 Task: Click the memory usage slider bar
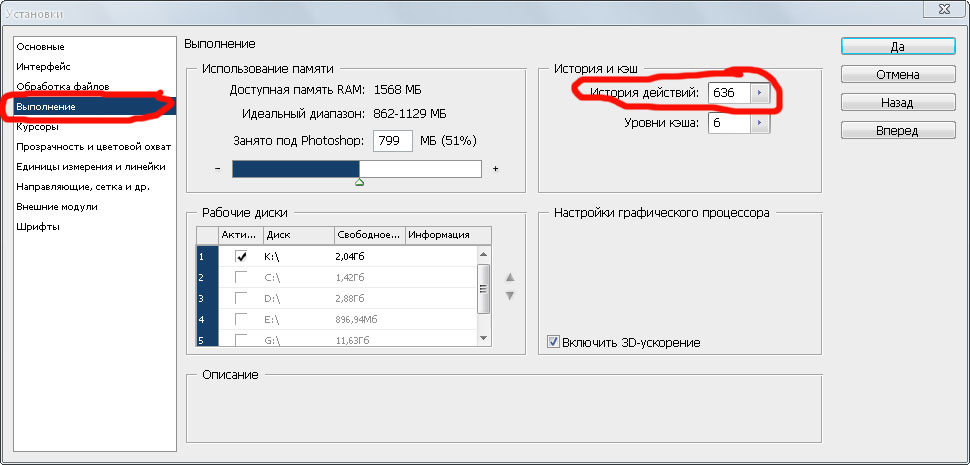pos(356,169)
